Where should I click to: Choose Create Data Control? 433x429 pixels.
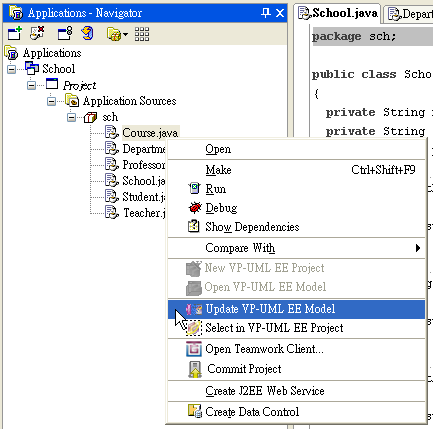pyautogui.click(x=296, y=412)
